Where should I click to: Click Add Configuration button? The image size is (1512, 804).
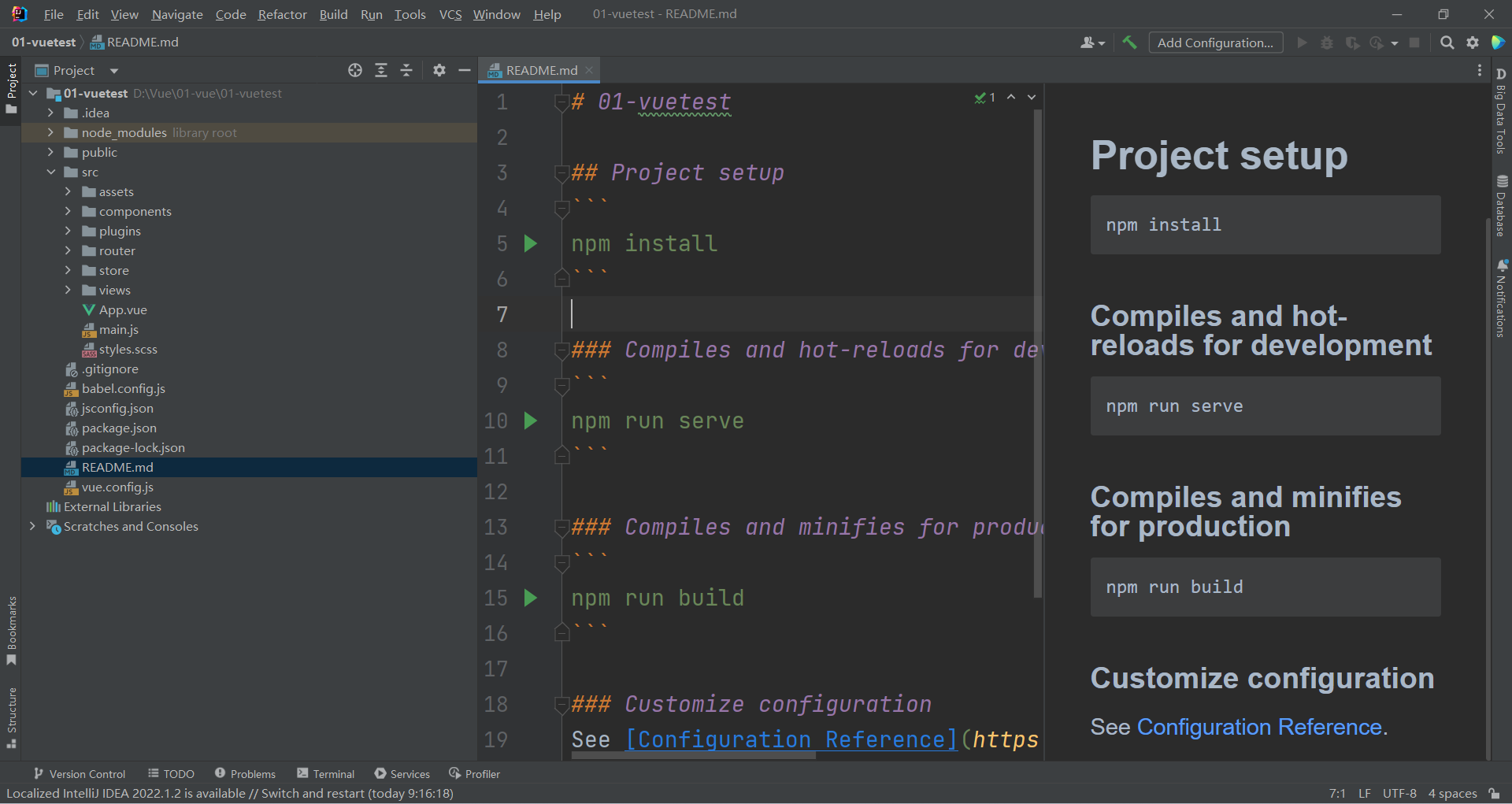[1216, 43]
